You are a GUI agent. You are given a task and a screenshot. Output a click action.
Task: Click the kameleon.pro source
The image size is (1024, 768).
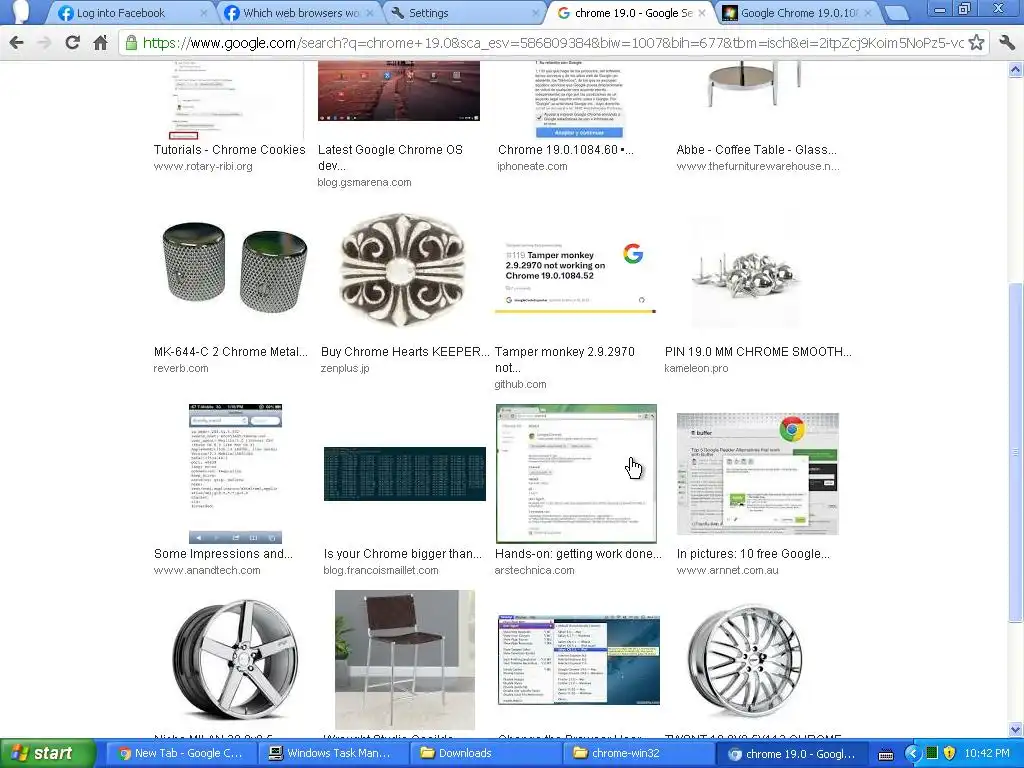(696, 368)
